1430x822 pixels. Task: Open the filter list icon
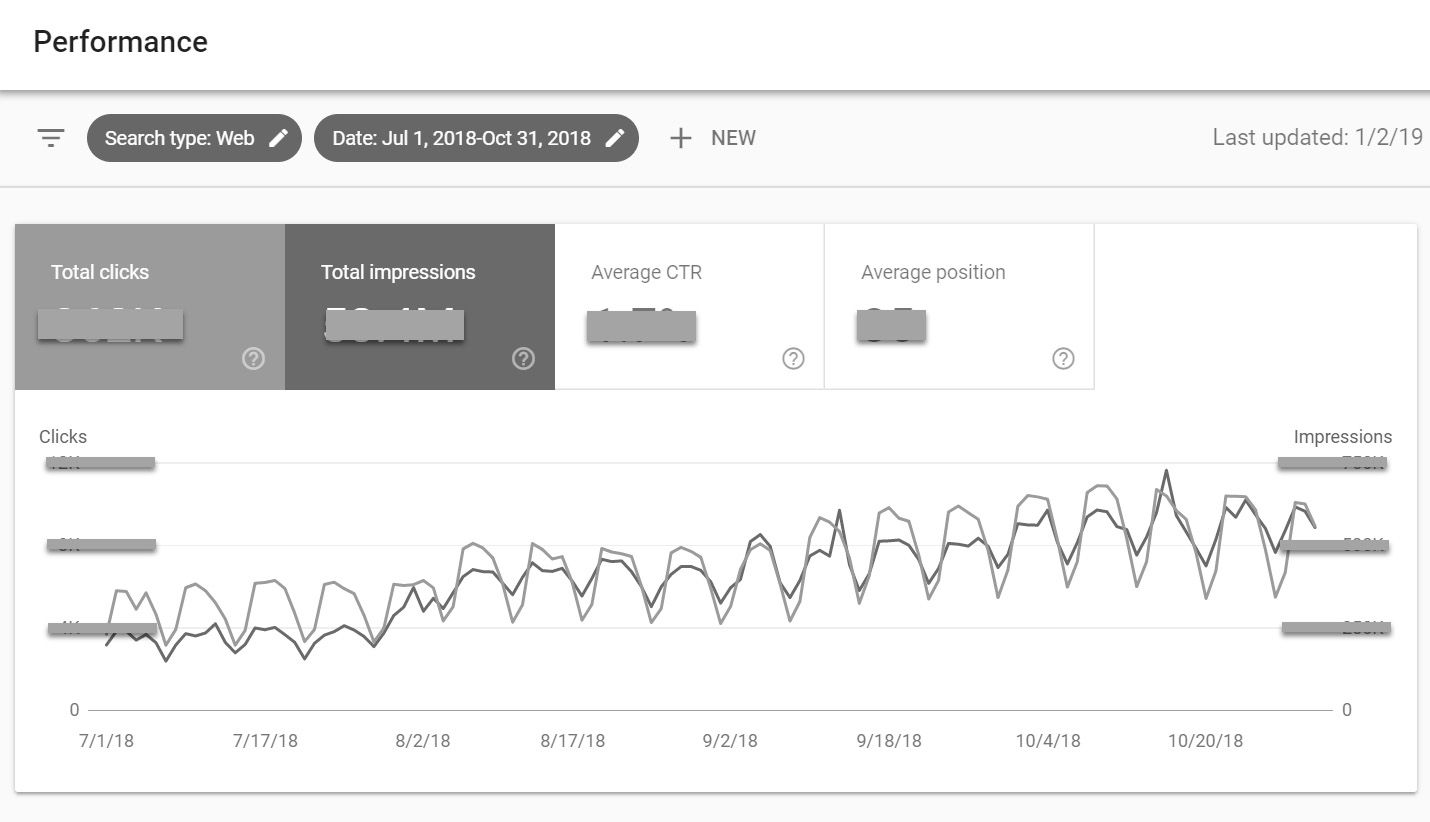click(51, 138)
